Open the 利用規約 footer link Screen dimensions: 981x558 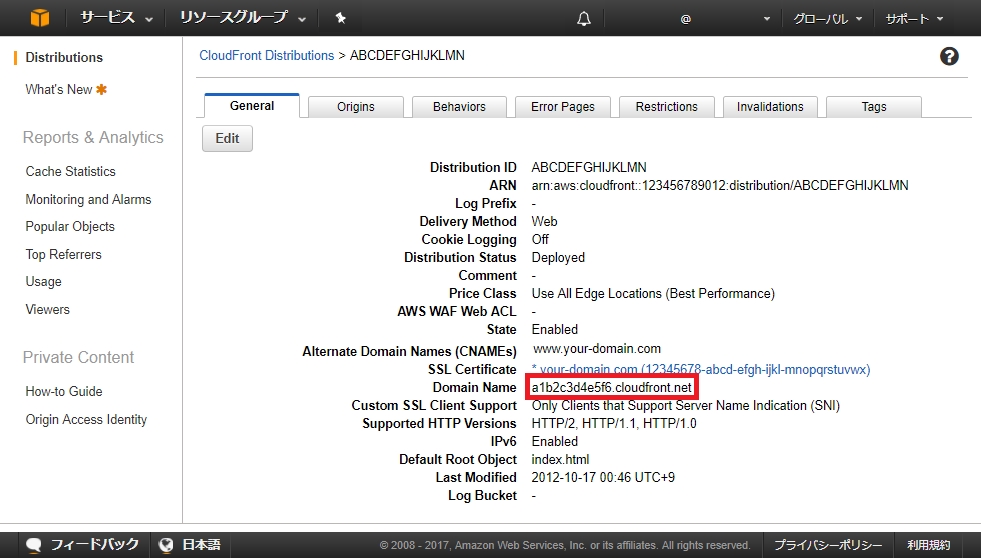[928, 545]
